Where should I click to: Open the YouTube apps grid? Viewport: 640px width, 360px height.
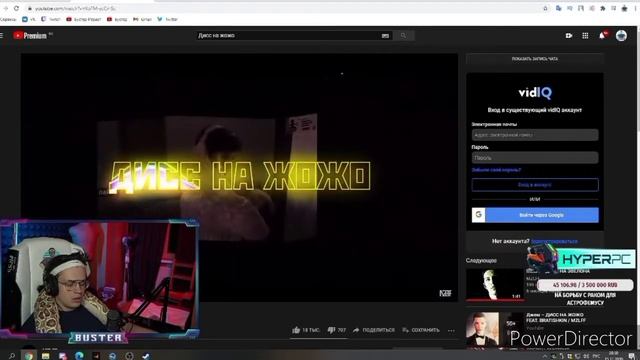coord(585,36)
